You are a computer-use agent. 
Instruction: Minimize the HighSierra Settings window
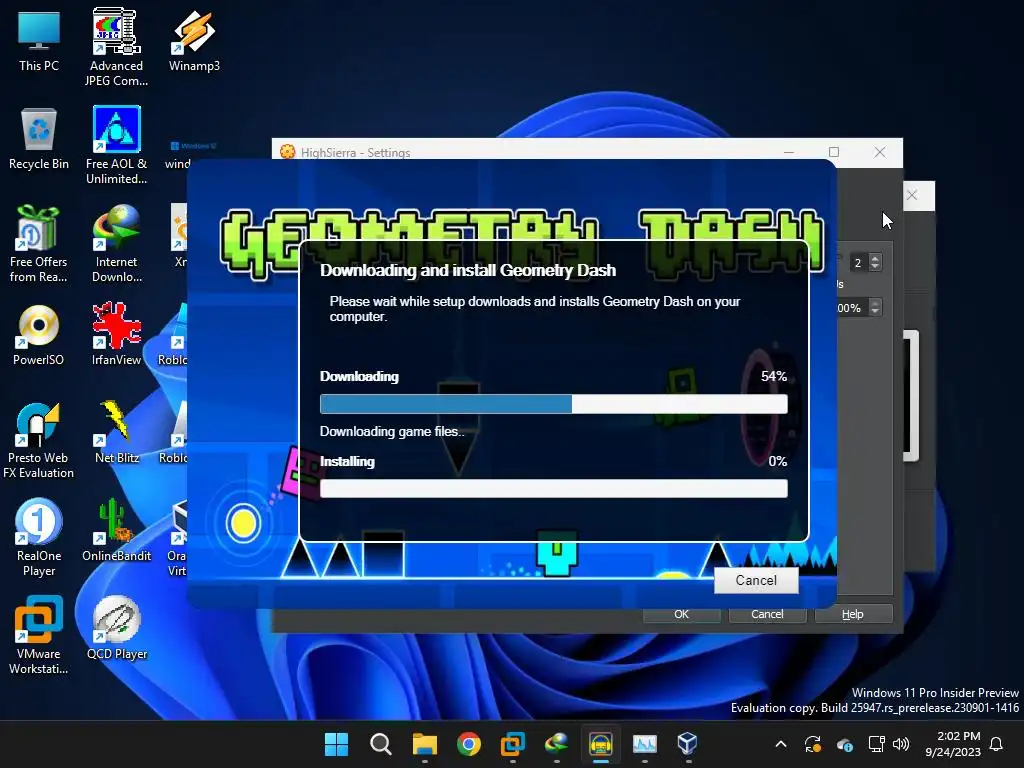point(789,152)
